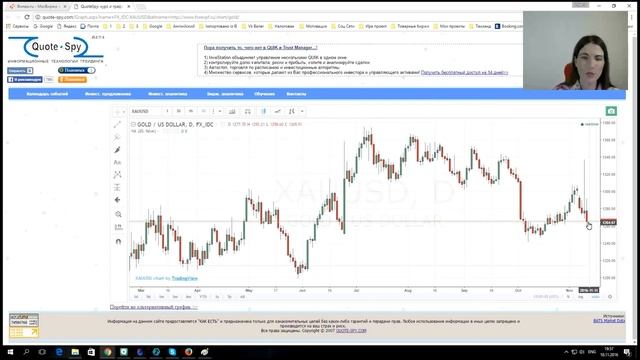This screenshot has height=360, width=640.
Task: Switch to the first browser tab
Action: tap(38, 7)
